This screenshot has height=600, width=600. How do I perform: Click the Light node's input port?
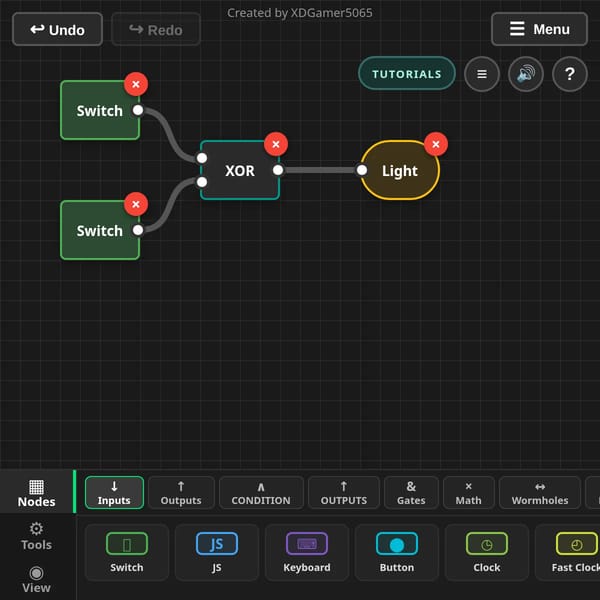coord(362,170)
